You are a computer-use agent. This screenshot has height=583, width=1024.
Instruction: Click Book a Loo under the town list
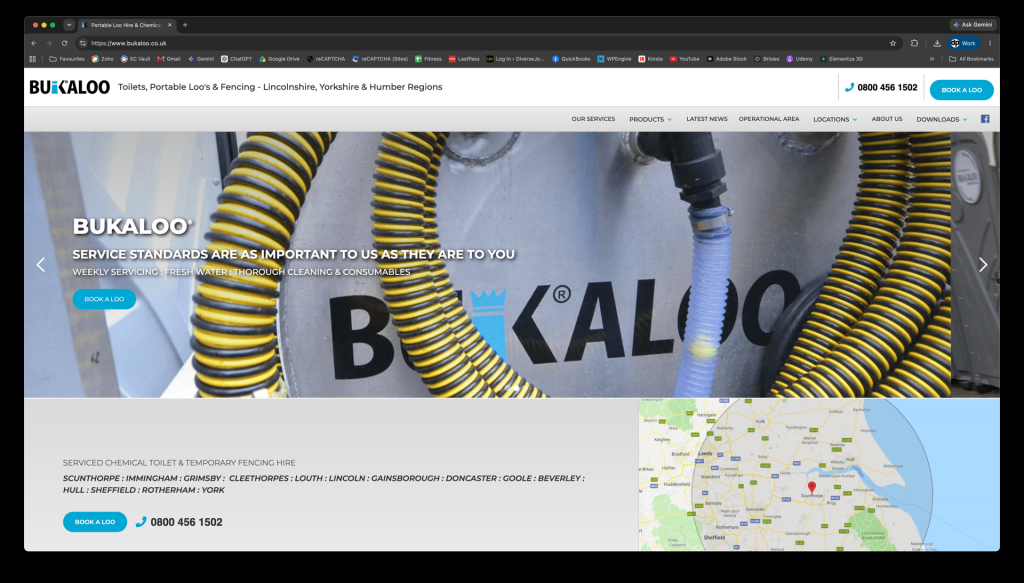tap(95, 522)
